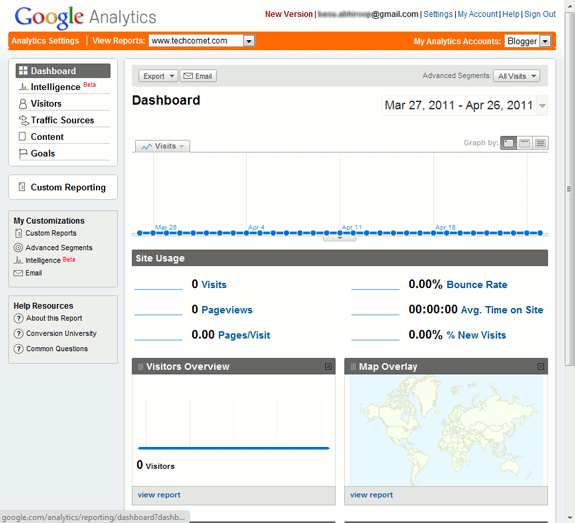The width and height of the screenshot is (575, 523).
Task: Click the Visitors Overview sparkline chart
Action: [234, 424]
